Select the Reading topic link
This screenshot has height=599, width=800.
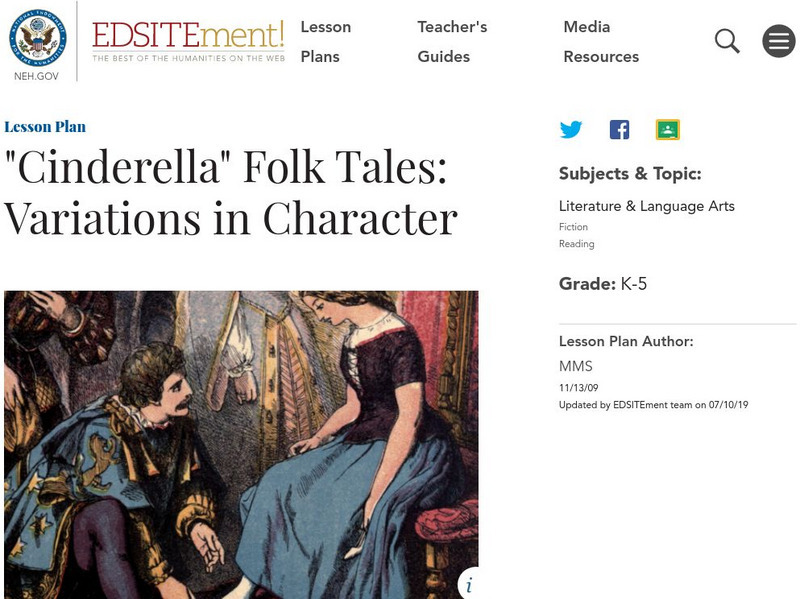click(x=576, y=244)
